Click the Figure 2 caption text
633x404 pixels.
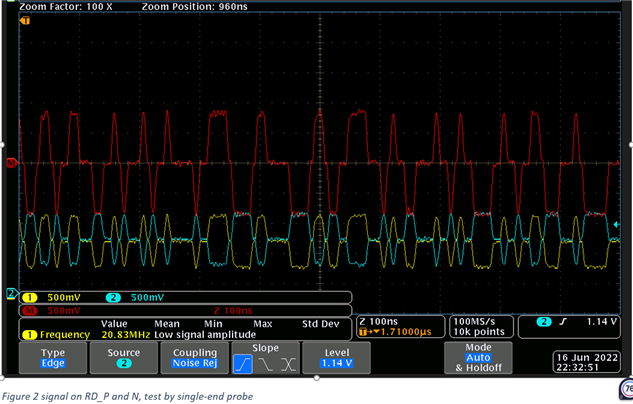coord(128,396)
